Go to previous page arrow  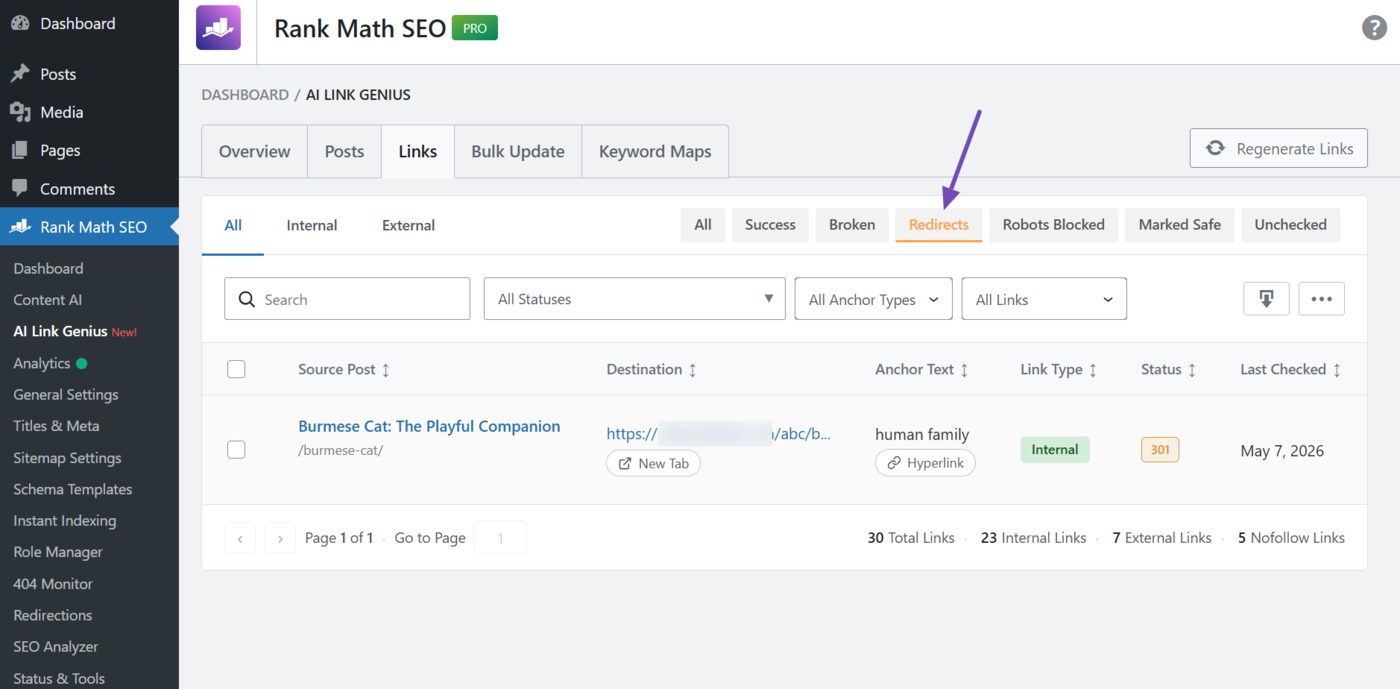click(x=240, y=538)
